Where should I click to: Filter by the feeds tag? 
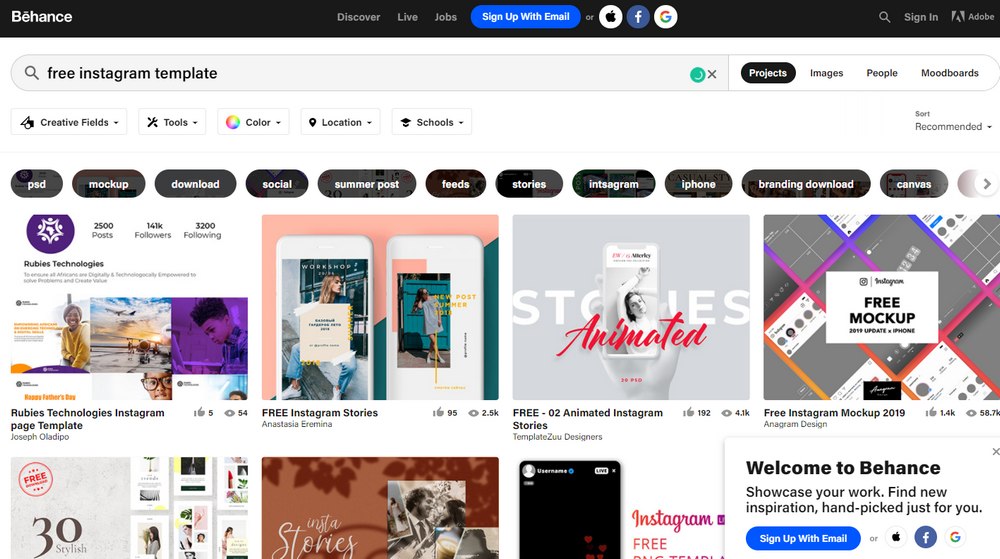click(455, 184)
